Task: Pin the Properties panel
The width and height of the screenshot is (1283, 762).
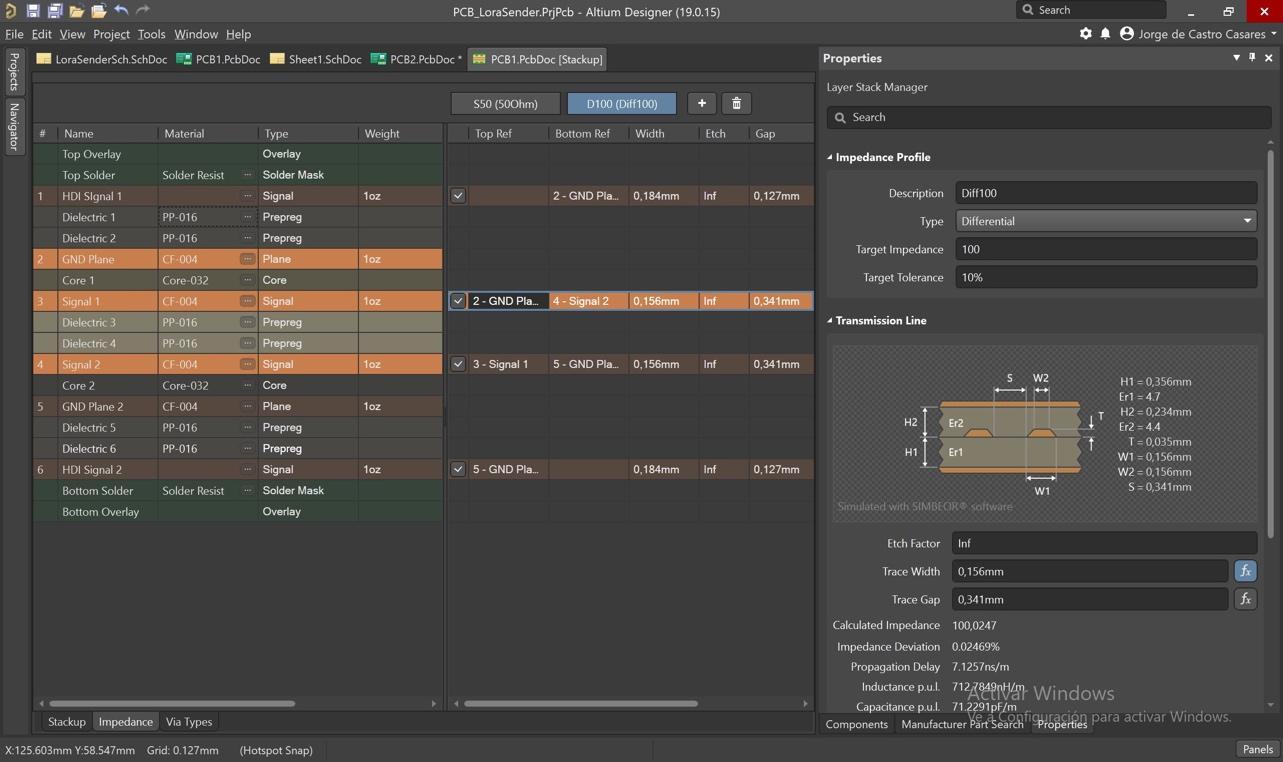Action: click(x=1252, y=58)
